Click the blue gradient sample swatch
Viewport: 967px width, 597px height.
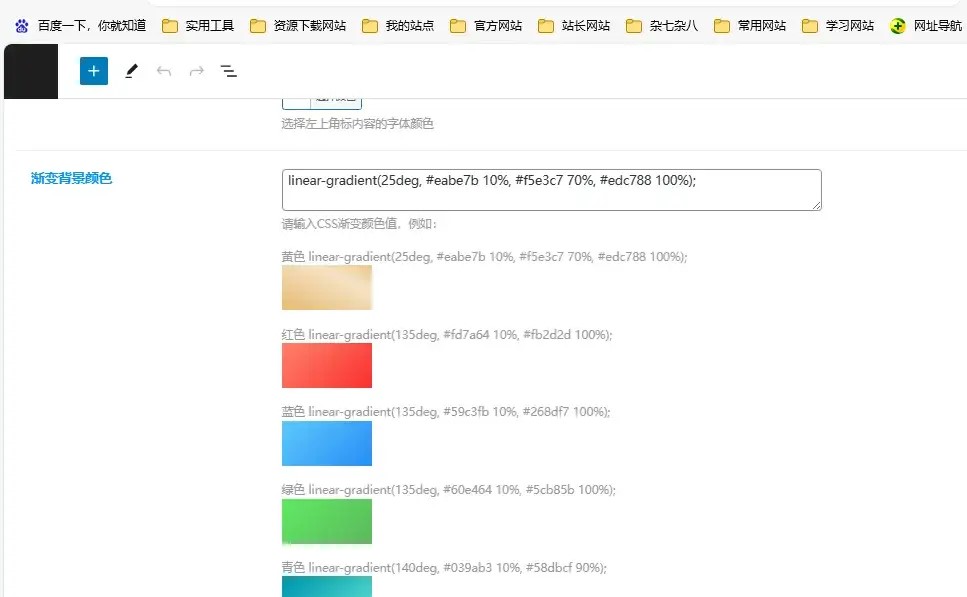tap(327, 443)
